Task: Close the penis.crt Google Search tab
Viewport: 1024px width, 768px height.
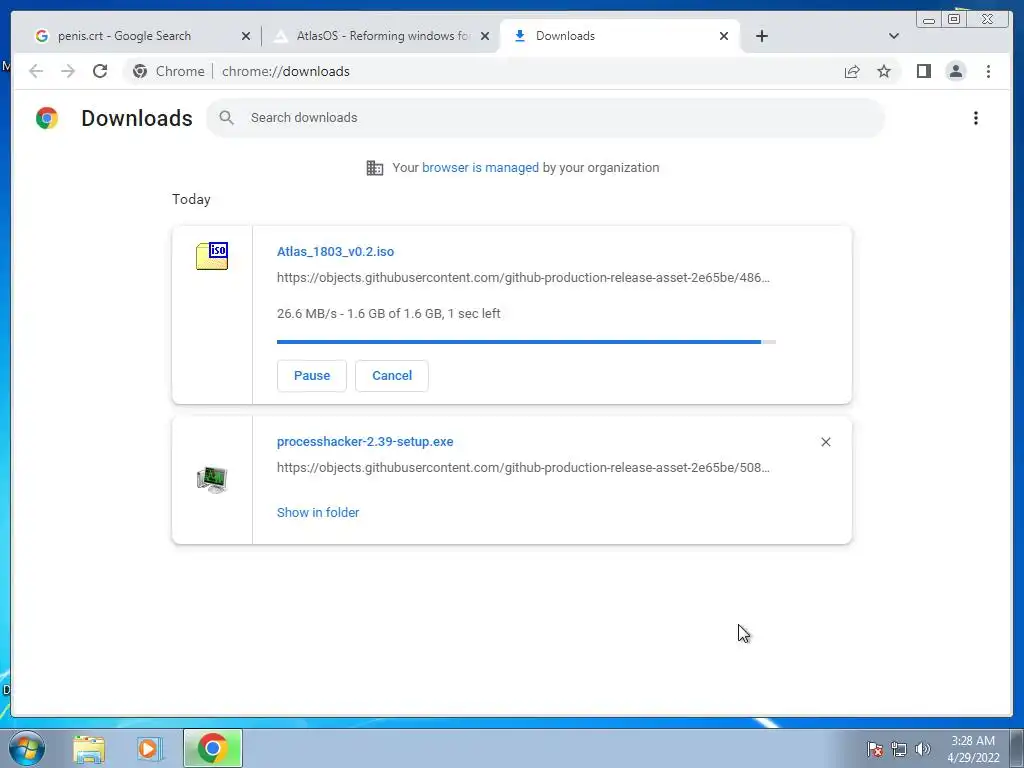Action: (246, 36)
